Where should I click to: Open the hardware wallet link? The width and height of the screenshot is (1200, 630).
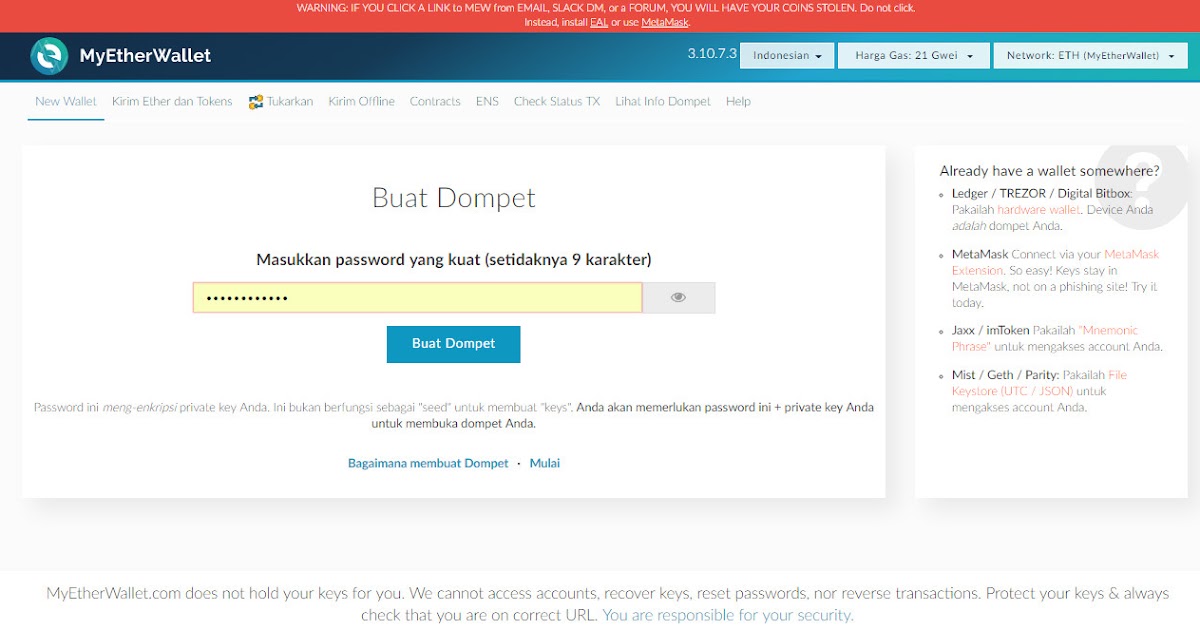(x=1038, y=210)
